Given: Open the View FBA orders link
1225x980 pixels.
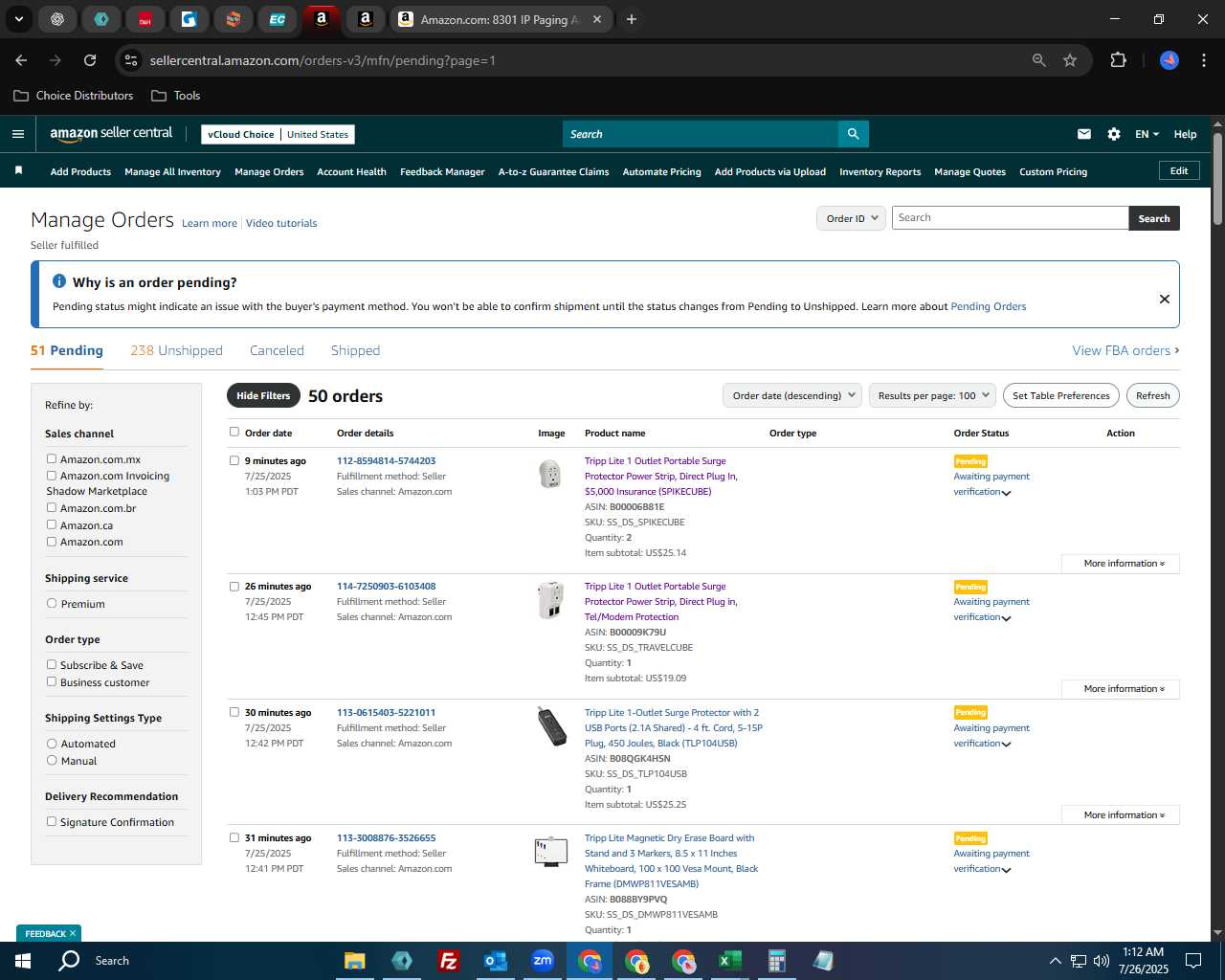Looking at the screenshot, I should [1125, 350].
